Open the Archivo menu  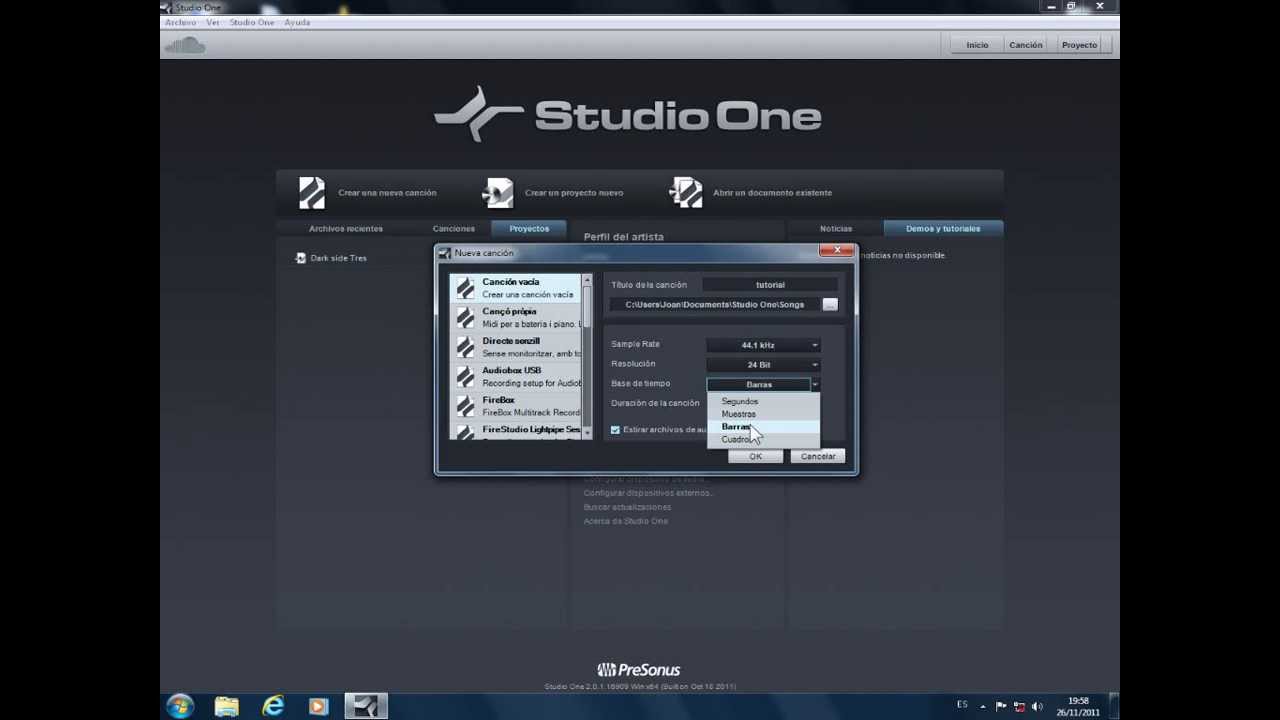click(180, 22)
